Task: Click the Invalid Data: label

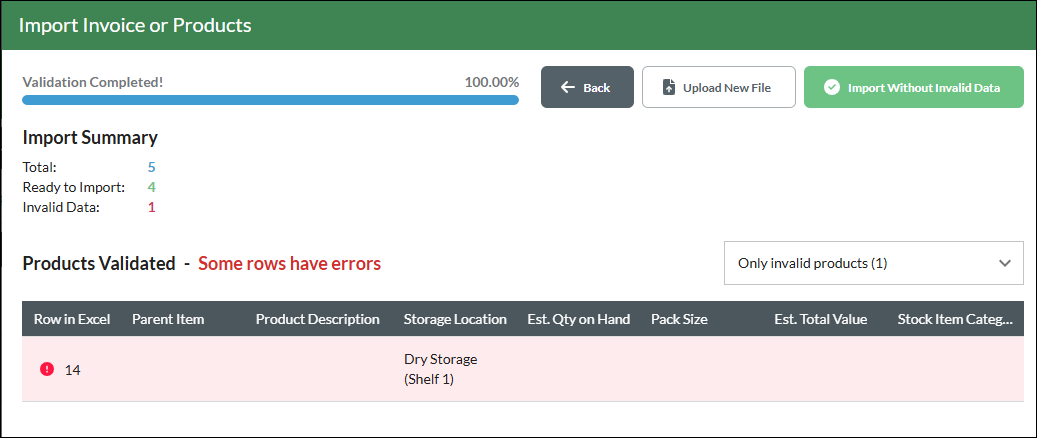Action: click(x=61, y=207)
